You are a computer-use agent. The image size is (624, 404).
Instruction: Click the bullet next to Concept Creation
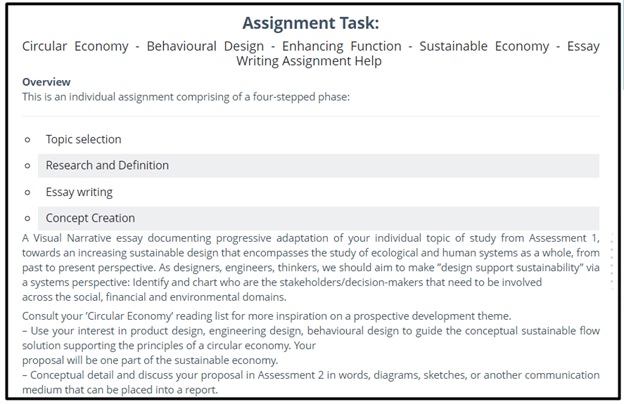[27, 218]
